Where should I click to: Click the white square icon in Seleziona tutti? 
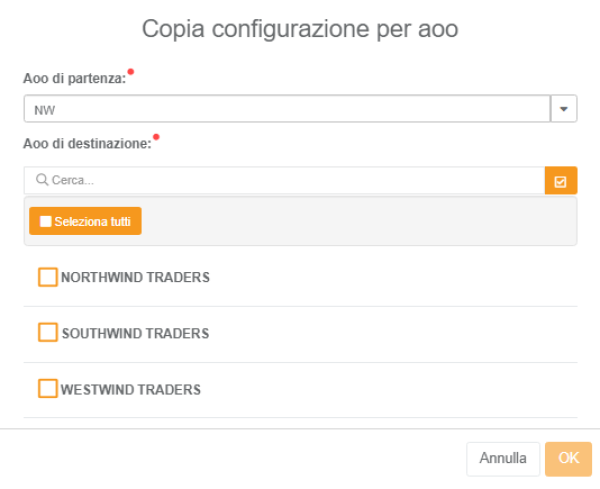click(45, 221)
